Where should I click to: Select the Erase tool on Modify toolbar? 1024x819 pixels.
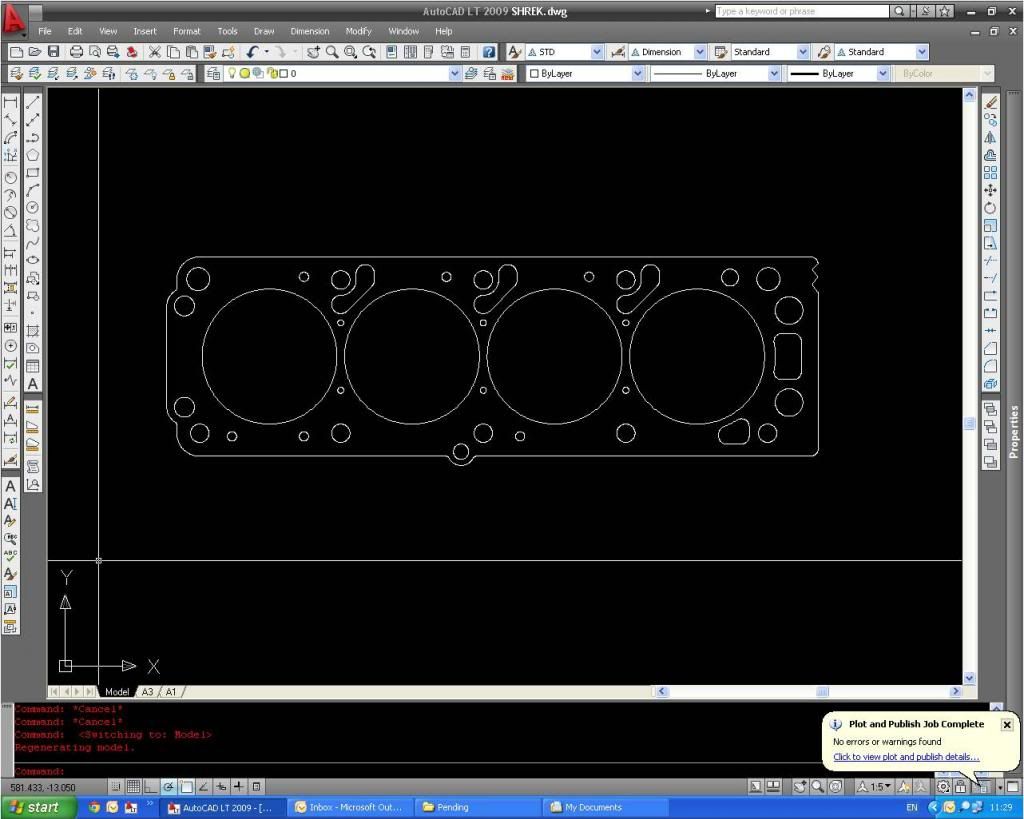991,103
